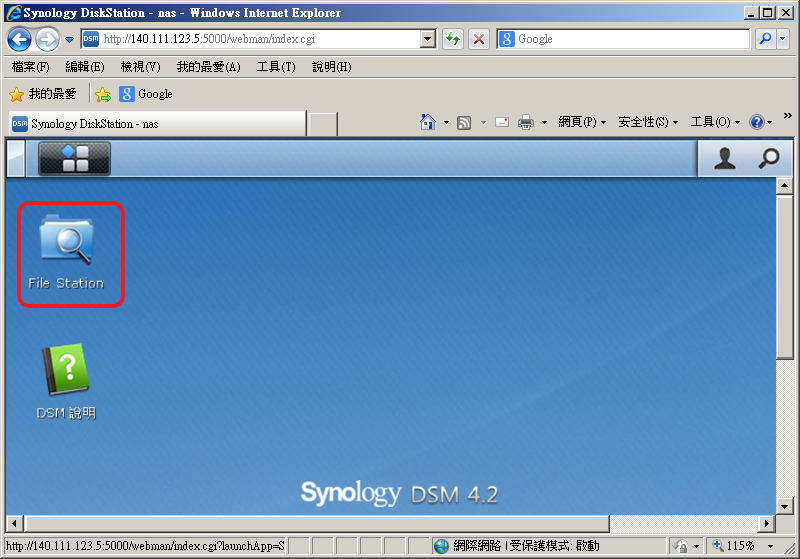Expand the address bar URL dropdown

point(428,39)
